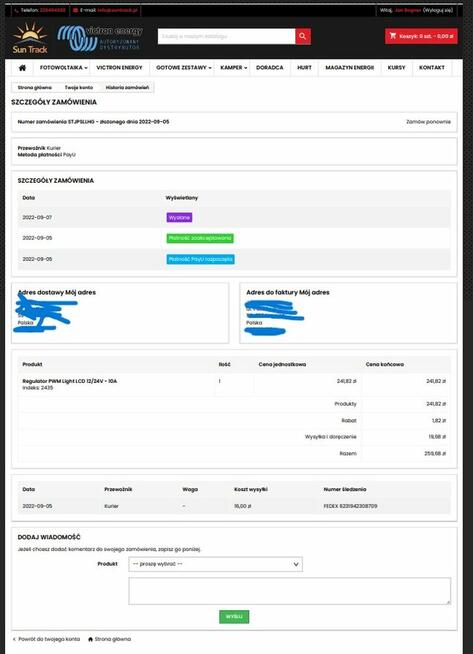Click the home icon in navigation bar
The height and width of the screenshot is (654, 473).
pyautogui.click(x=23, y=68)
